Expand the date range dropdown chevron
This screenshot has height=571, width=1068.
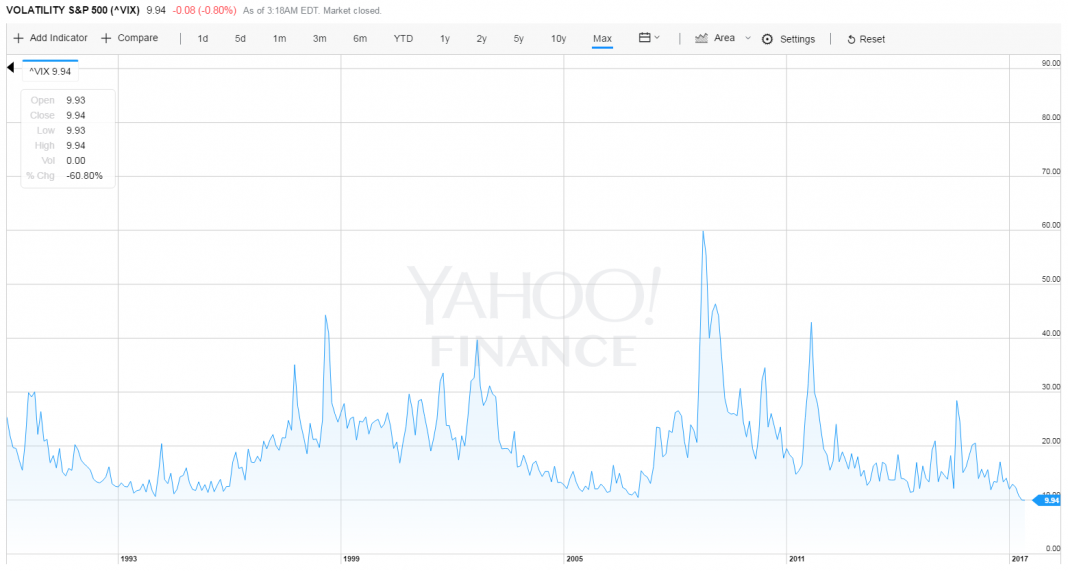[x=657, y=37]
